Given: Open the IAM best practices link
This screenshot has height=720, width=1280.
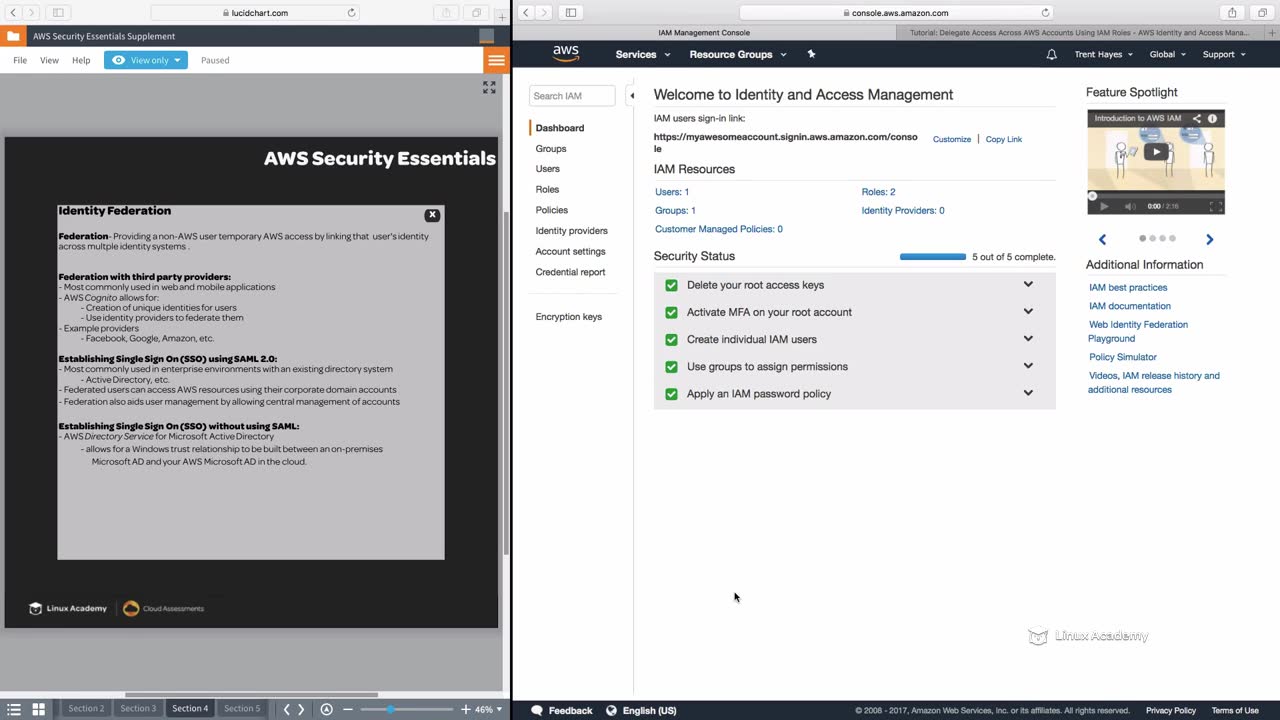Looking at the screenshot, I should click(1128, 287).
